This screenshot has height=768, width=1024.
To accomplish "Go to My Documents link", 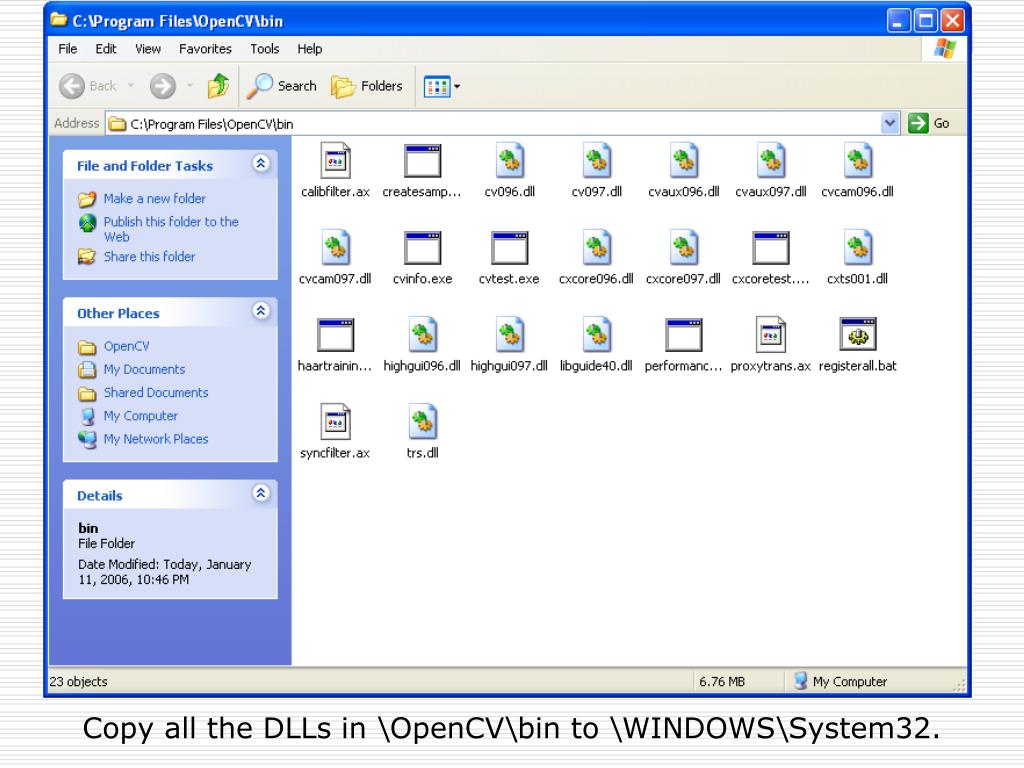I will pos(144,370).
